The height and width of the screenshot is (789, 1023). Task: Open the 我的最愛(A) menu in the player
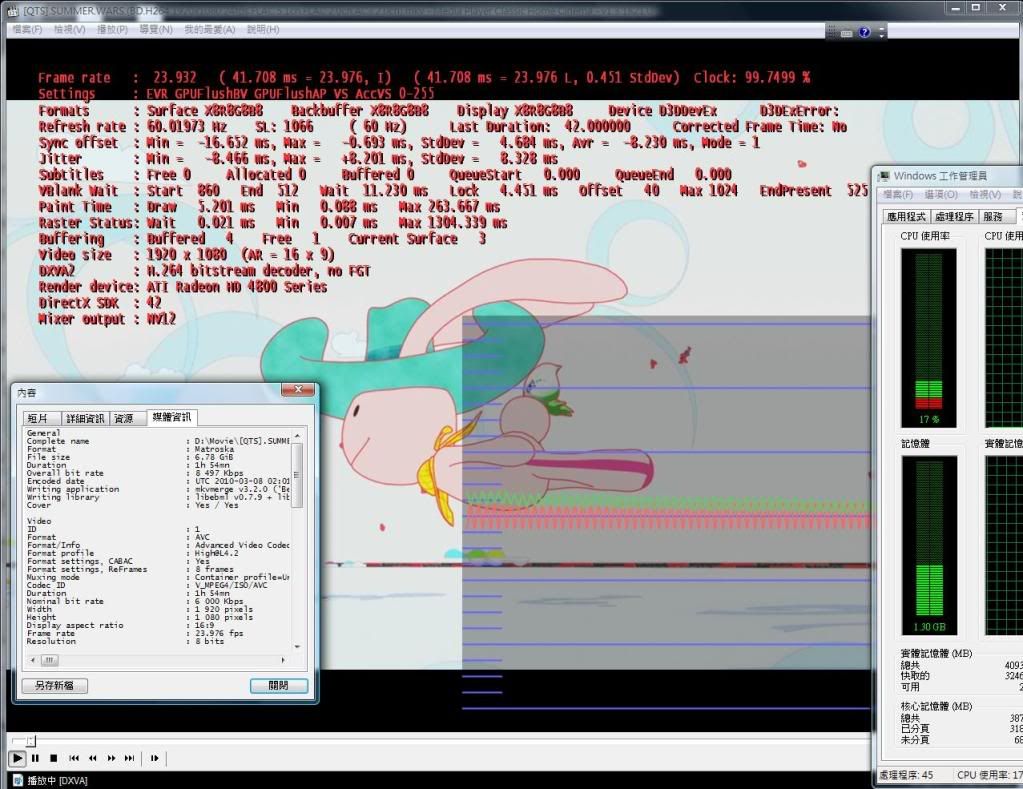click(x=209, y=29)
